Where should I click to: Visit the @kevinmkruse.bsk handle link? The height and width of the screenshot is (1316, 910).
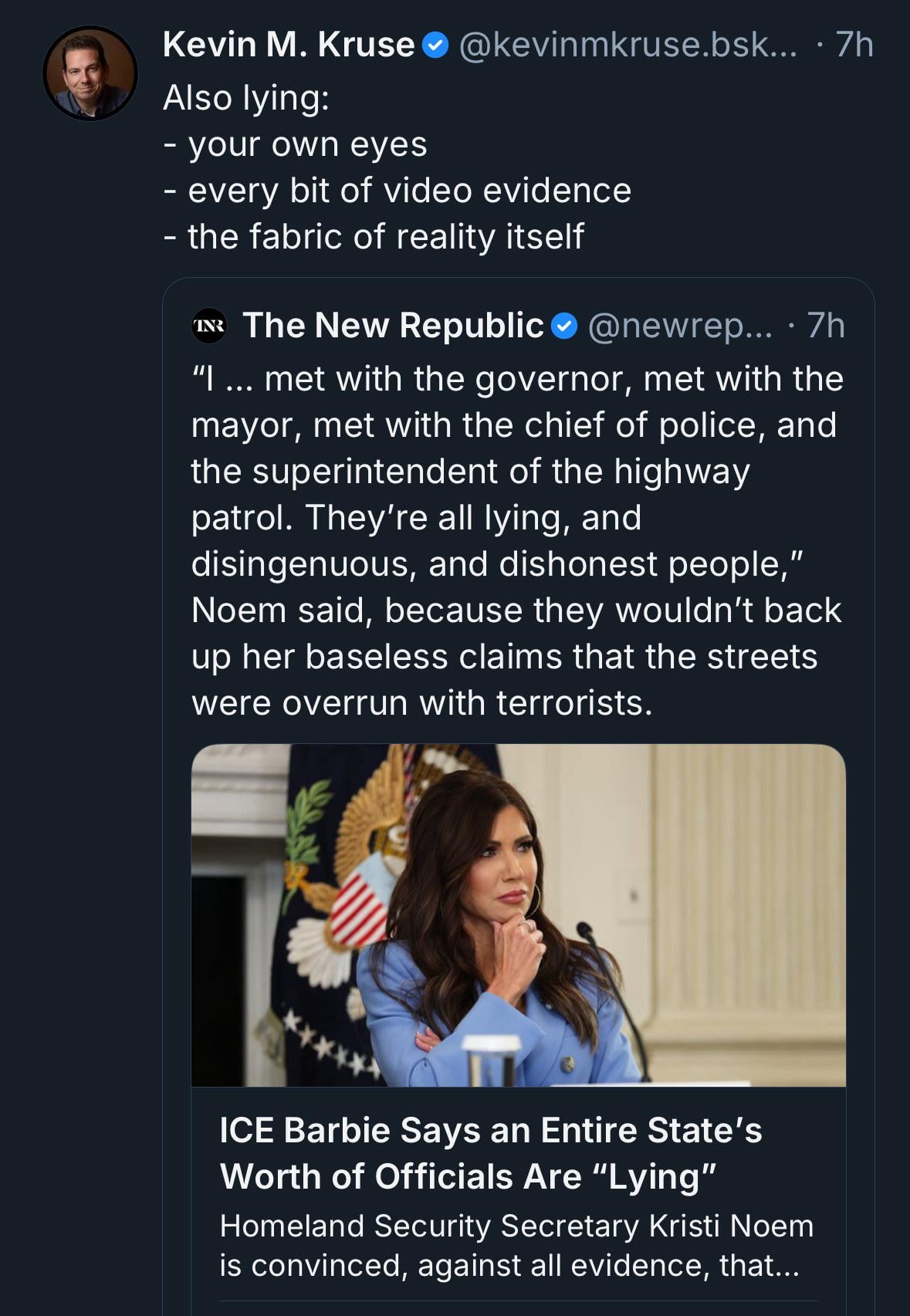point(628,45)
